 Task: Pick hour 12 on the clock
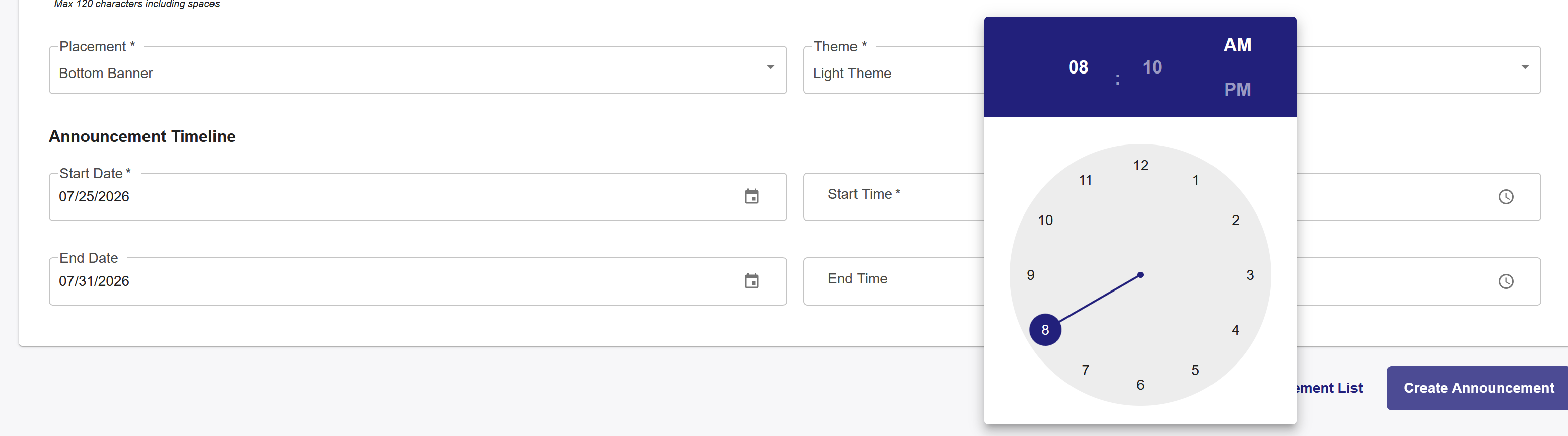pos(1140,166)
